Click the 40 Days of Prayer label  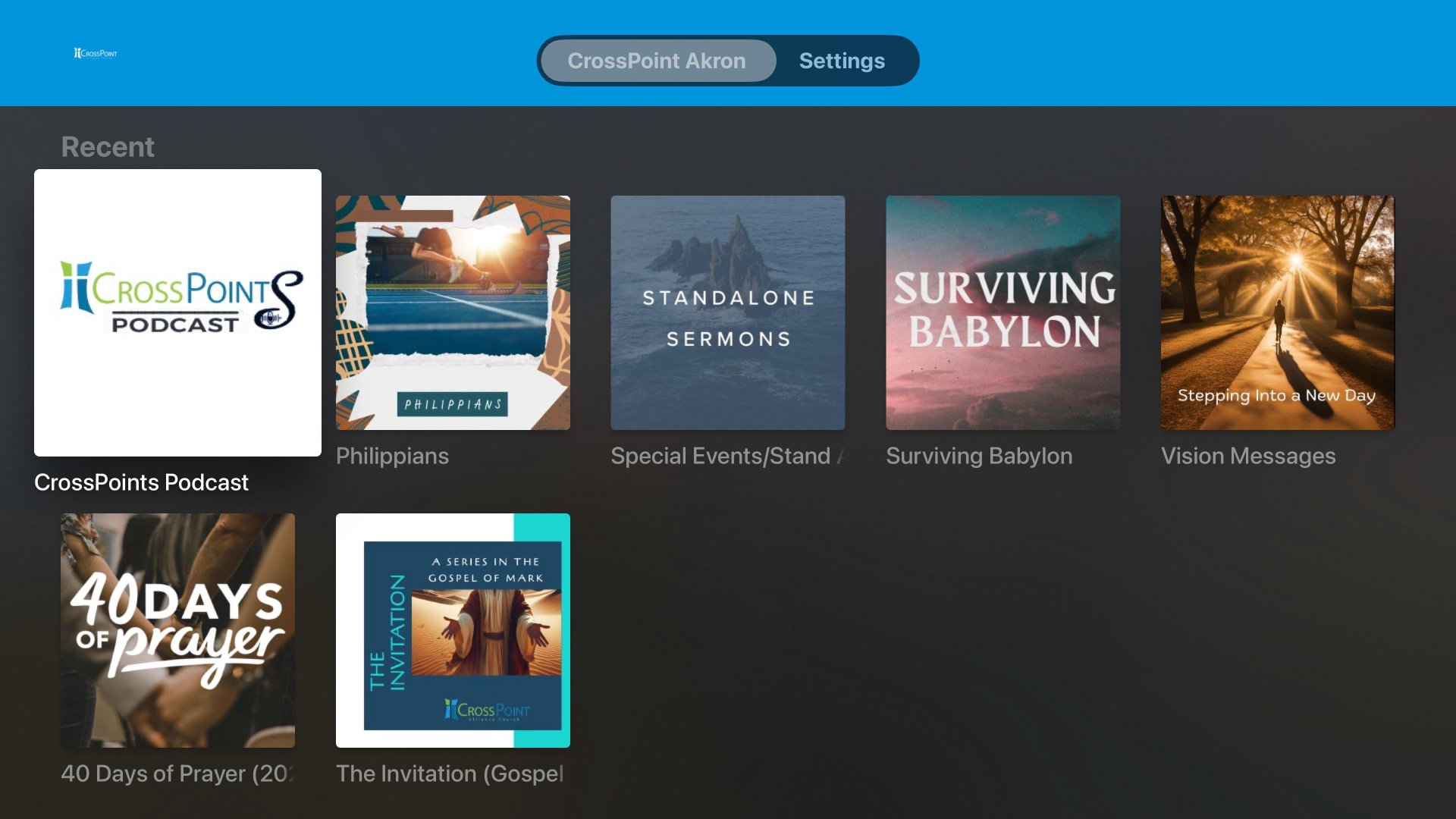coord(177,773)
